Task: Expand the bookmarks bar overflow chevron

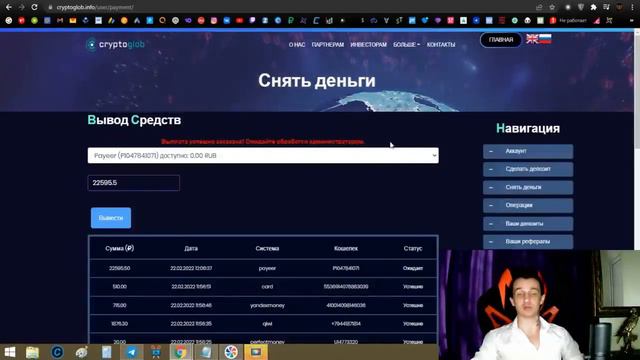Action: point(632,20)
